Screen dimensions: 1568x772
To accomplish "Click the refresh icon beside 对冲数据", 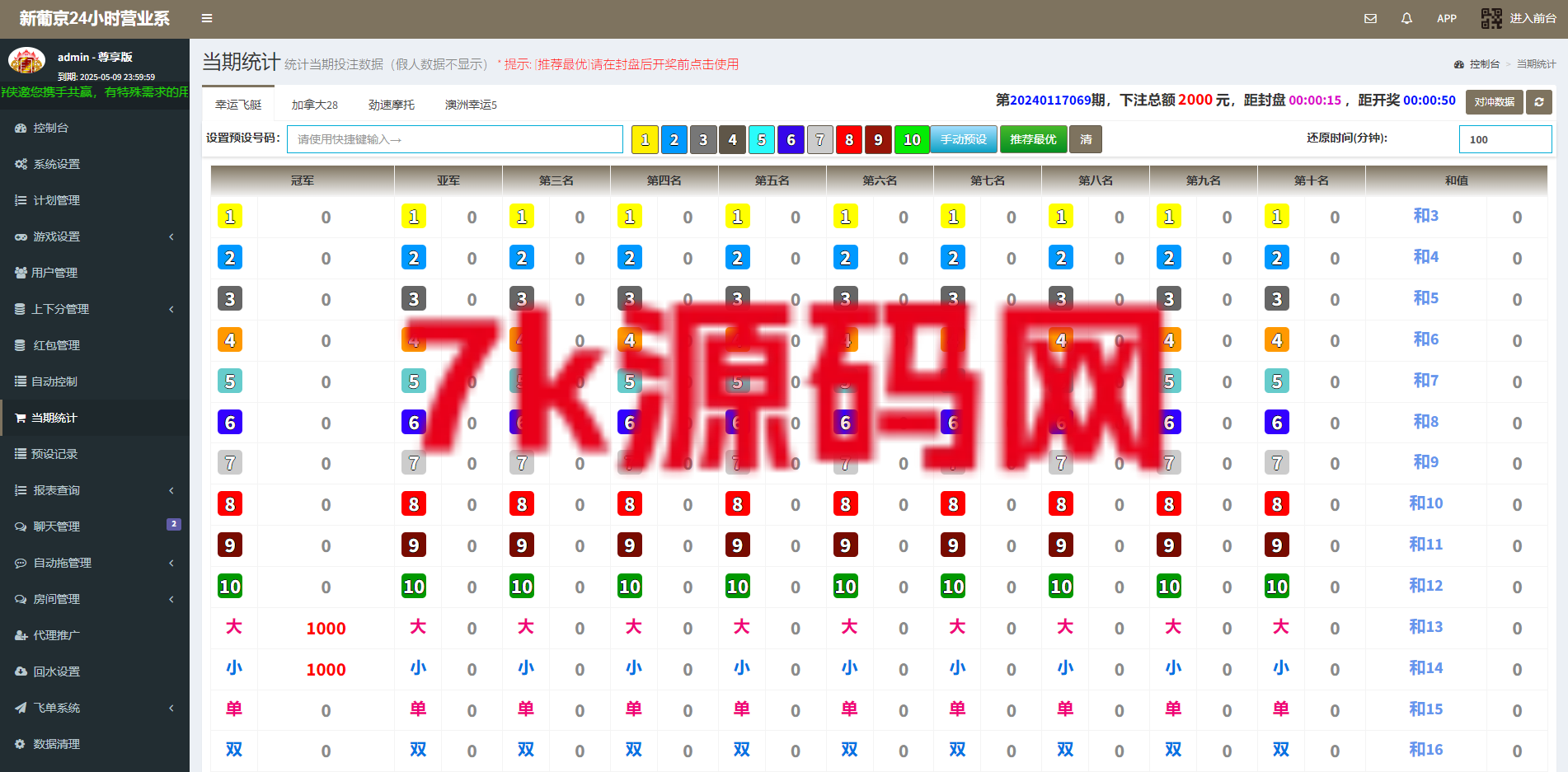I will (1538, 102).
